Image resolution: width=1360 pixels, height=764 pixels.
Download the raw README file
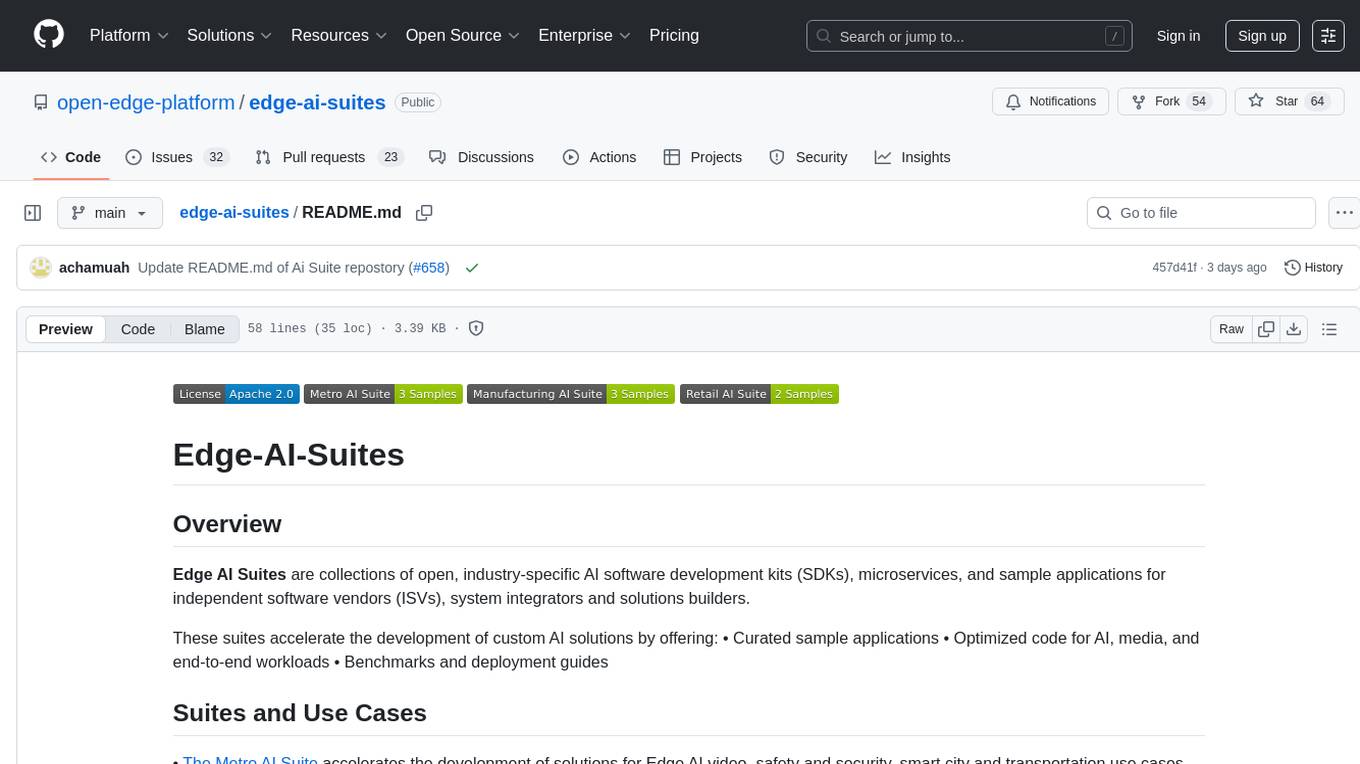(1293, 329)
